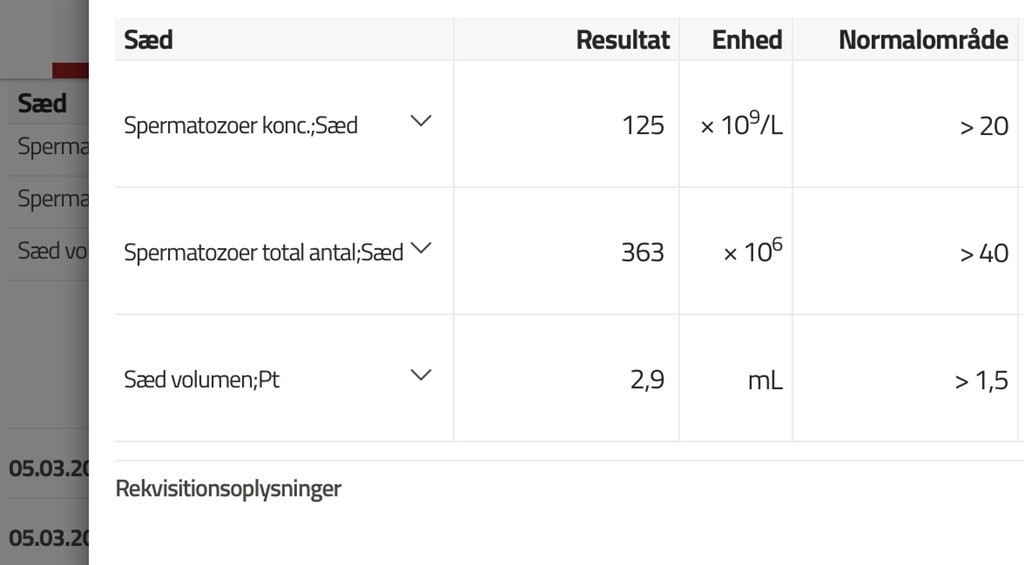This screenshot has height=565, width=1024.
Task: Select the normal range > 1,5
Action: click(980, 380)
